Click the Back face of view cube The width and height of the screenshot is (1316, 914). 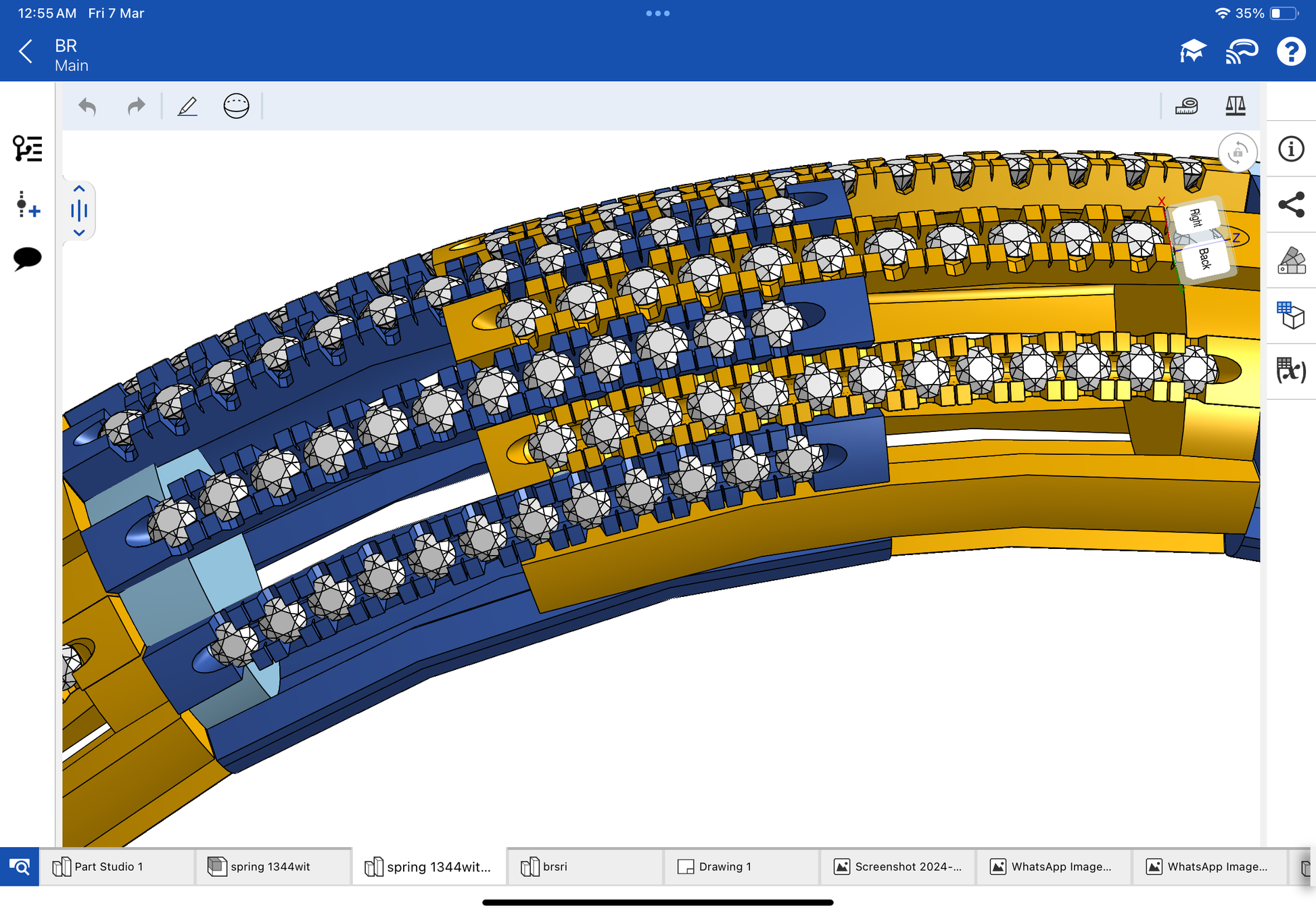1205,259
